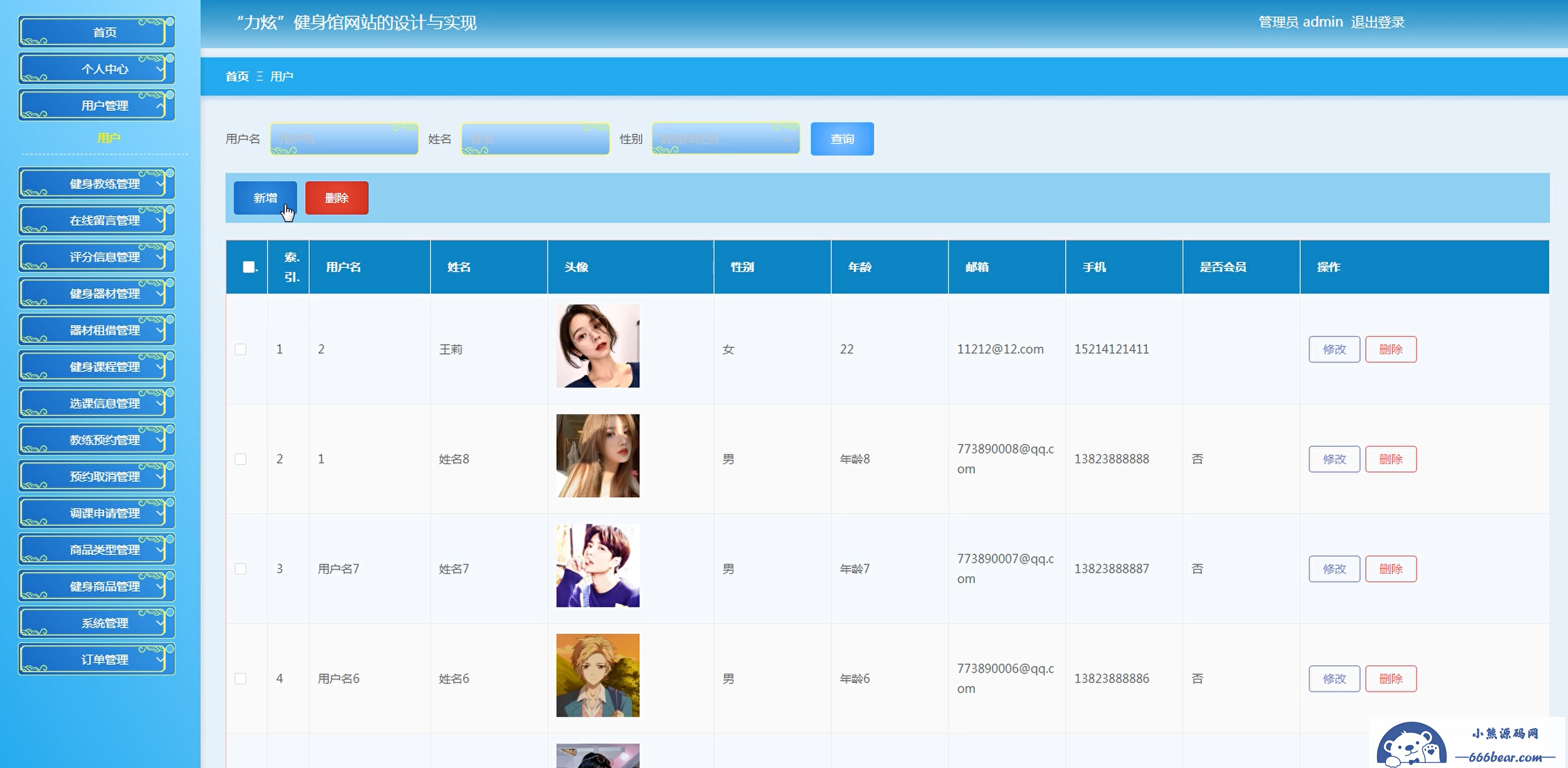Collapse the 用户管理 sidebar menu

tap(97, 105)
